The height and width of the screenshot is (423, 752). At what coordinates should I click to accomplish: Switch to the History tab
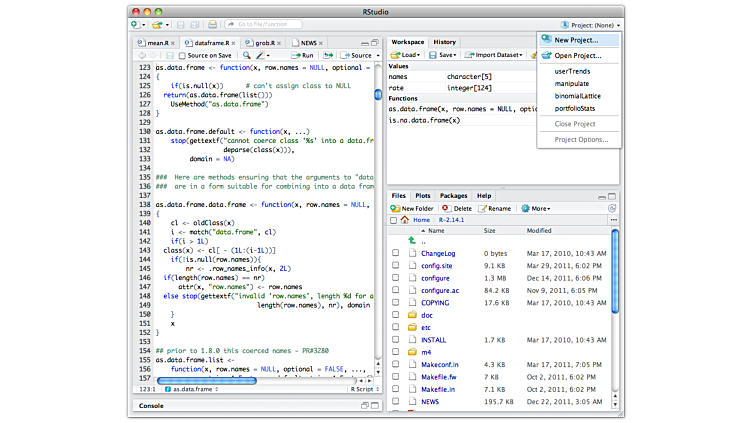click(444, 42)
